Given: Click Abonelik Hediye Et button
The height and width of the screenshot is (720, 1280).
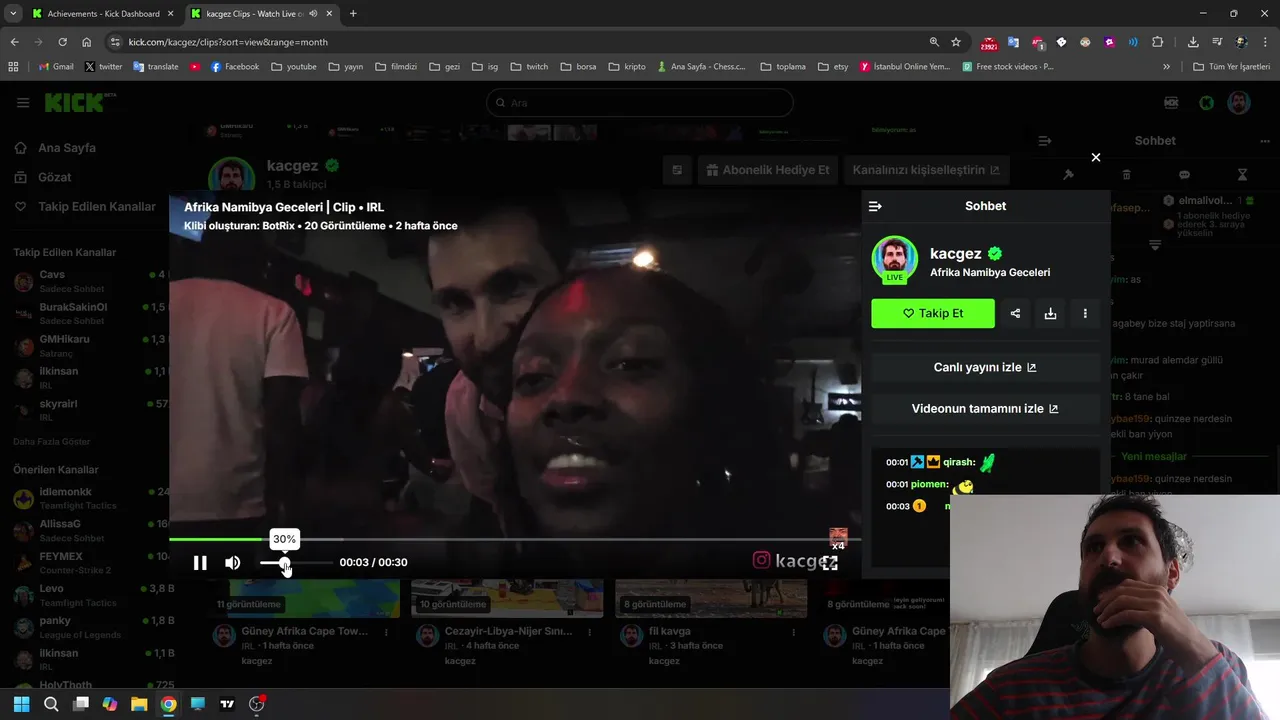Looking at the screenshot, I should coord(768,170).
